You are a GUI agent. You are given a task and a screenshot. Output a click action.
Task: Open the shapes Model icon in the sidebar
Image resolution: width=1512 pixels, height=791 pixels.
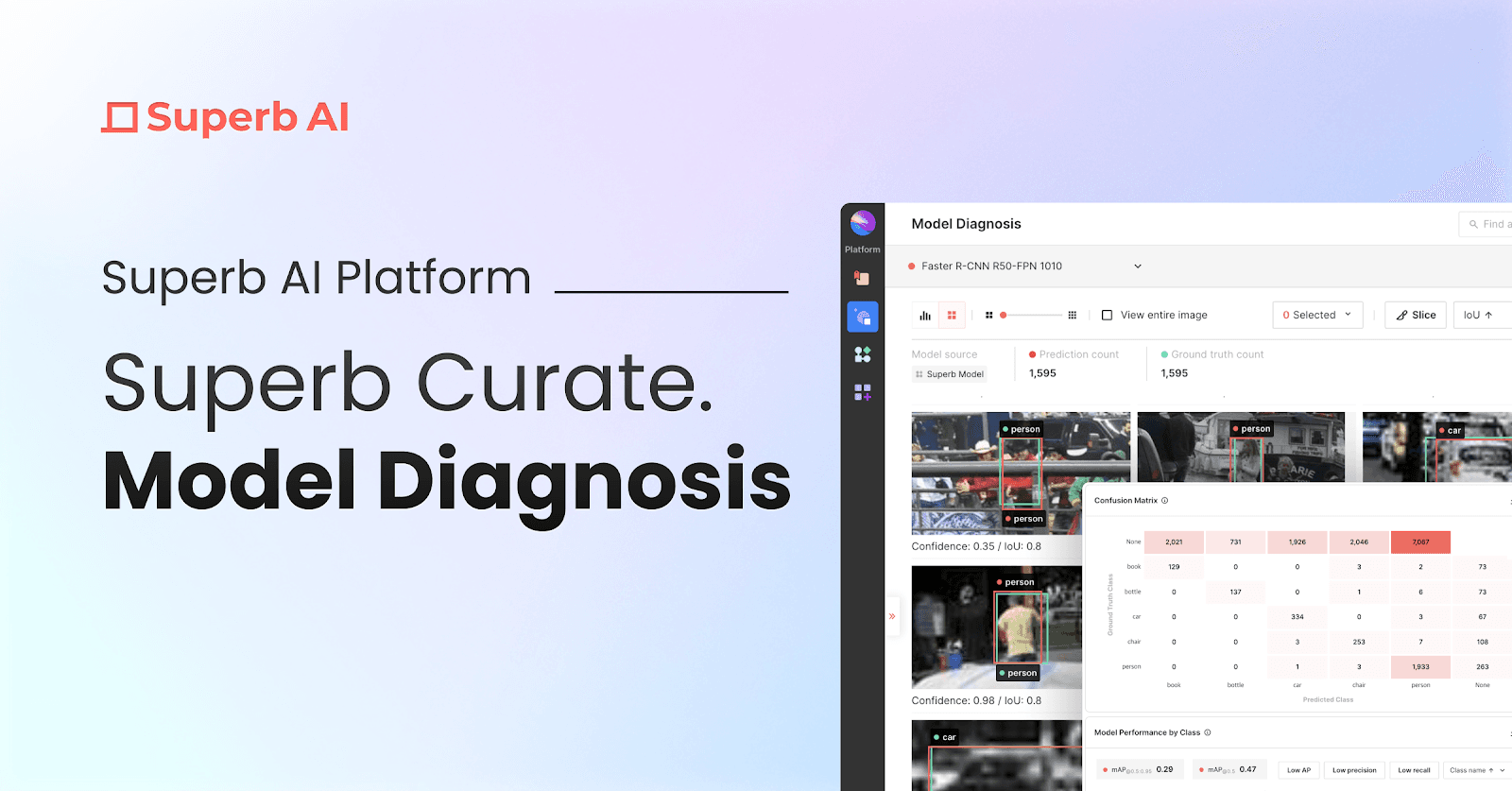coord(863,354)
